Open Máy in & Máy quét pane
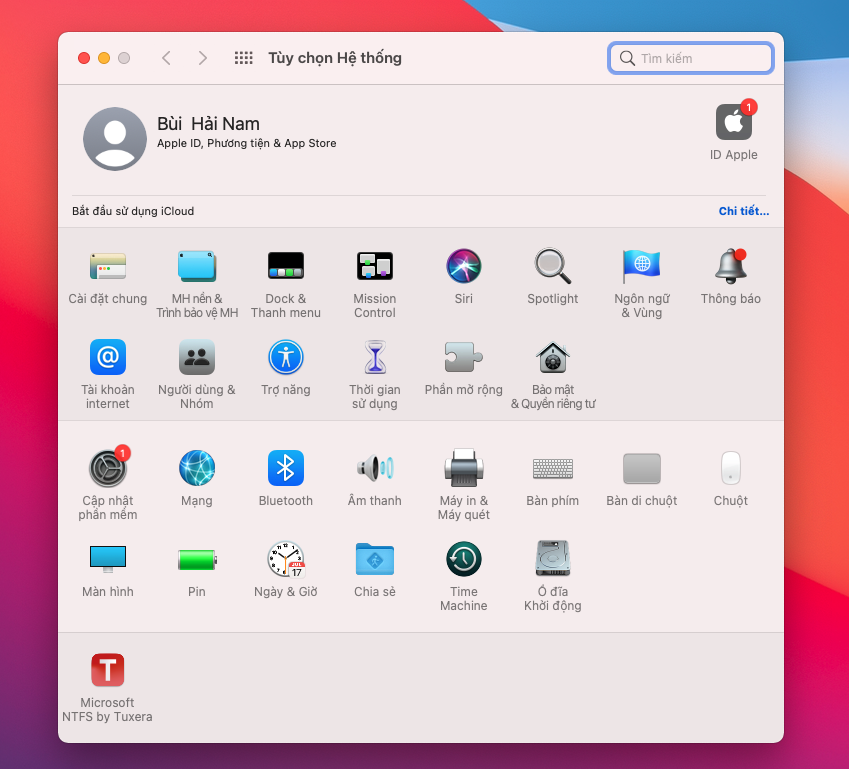The width and height of the screenshot is (849, 769). pyautogui.click(x=463, y=468)
